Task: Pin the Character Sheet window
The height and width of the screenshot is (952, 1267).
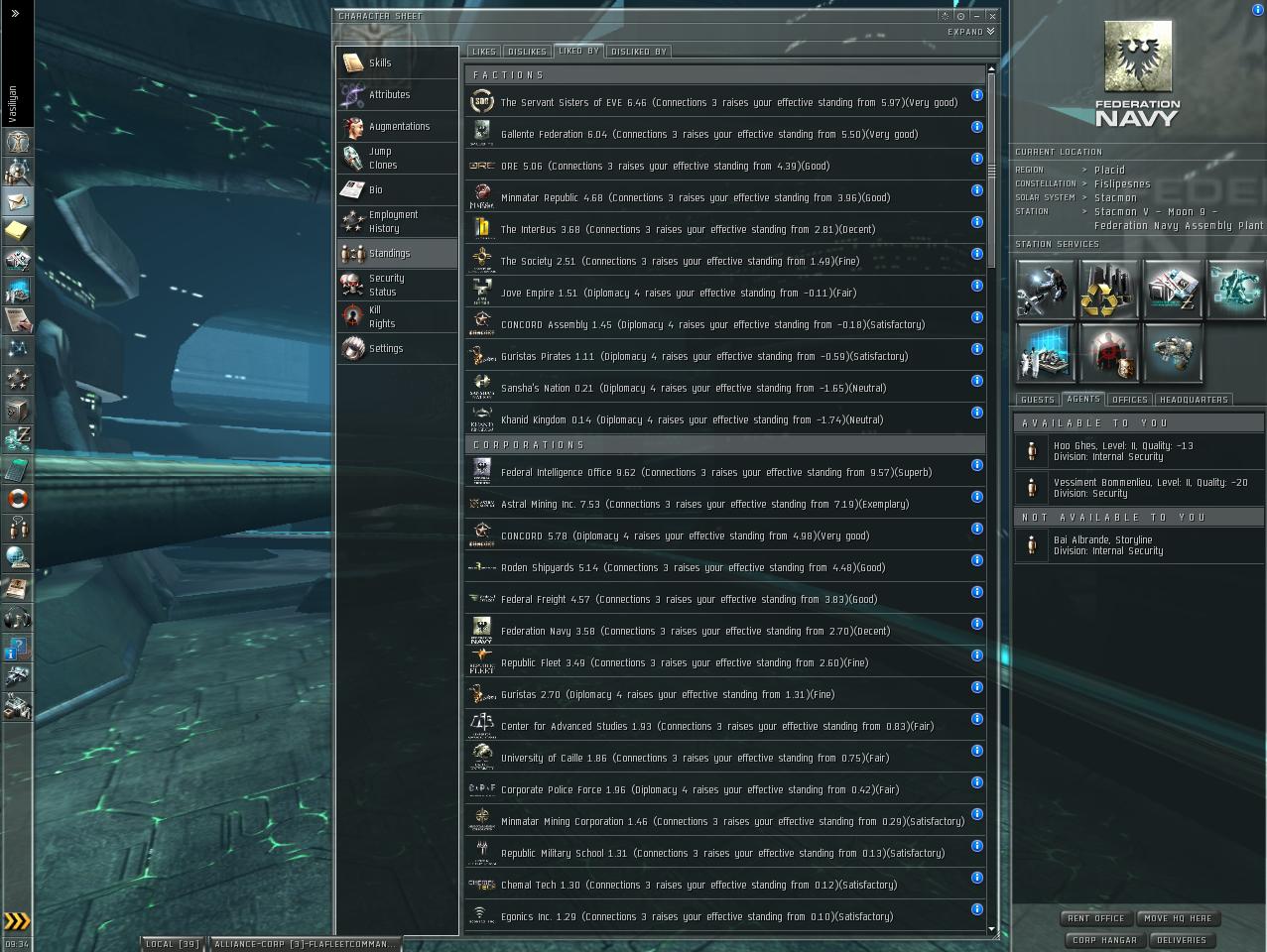Action: 959,16
